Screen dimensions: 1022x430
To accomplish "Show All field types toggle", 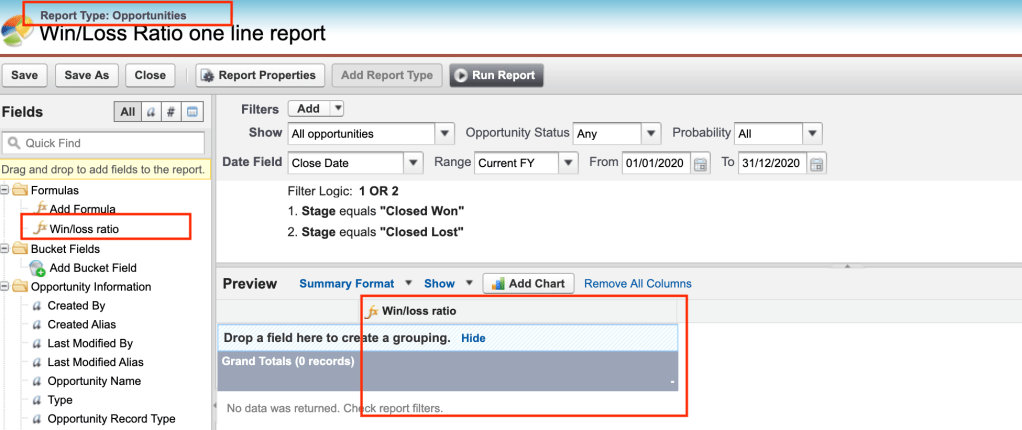I will pyautogui.click(x=127, y=112).
